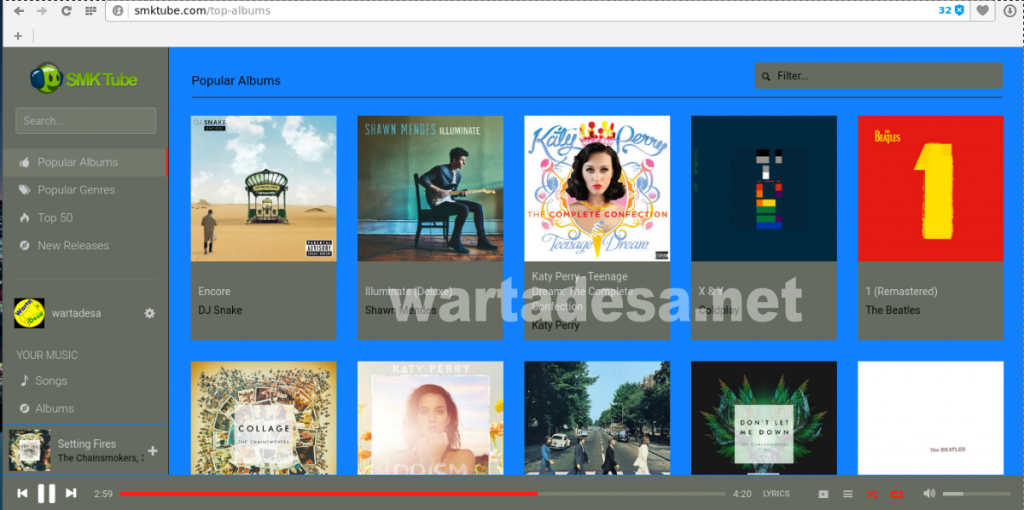Open the LYRICS panel
The image size is (1024, 510).
click(776, 494)
